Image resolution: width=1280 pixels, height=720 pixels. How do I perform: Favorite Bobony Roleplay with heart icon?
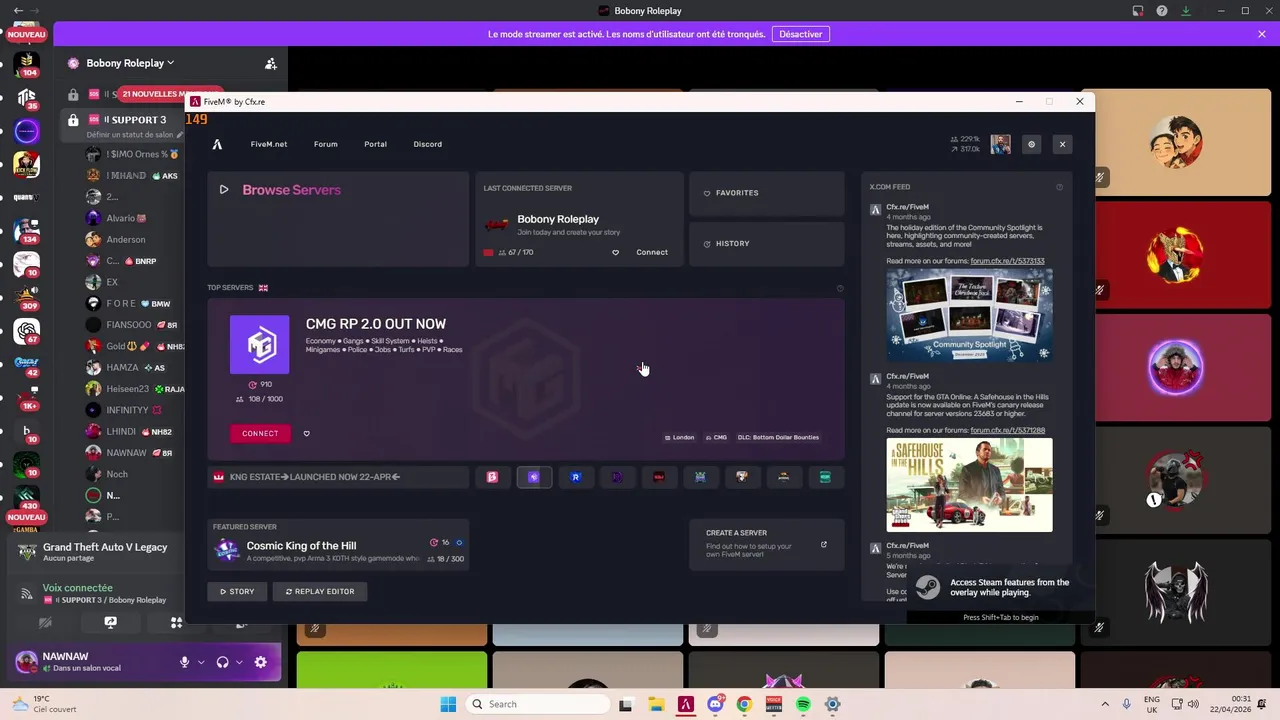point(615,252)
